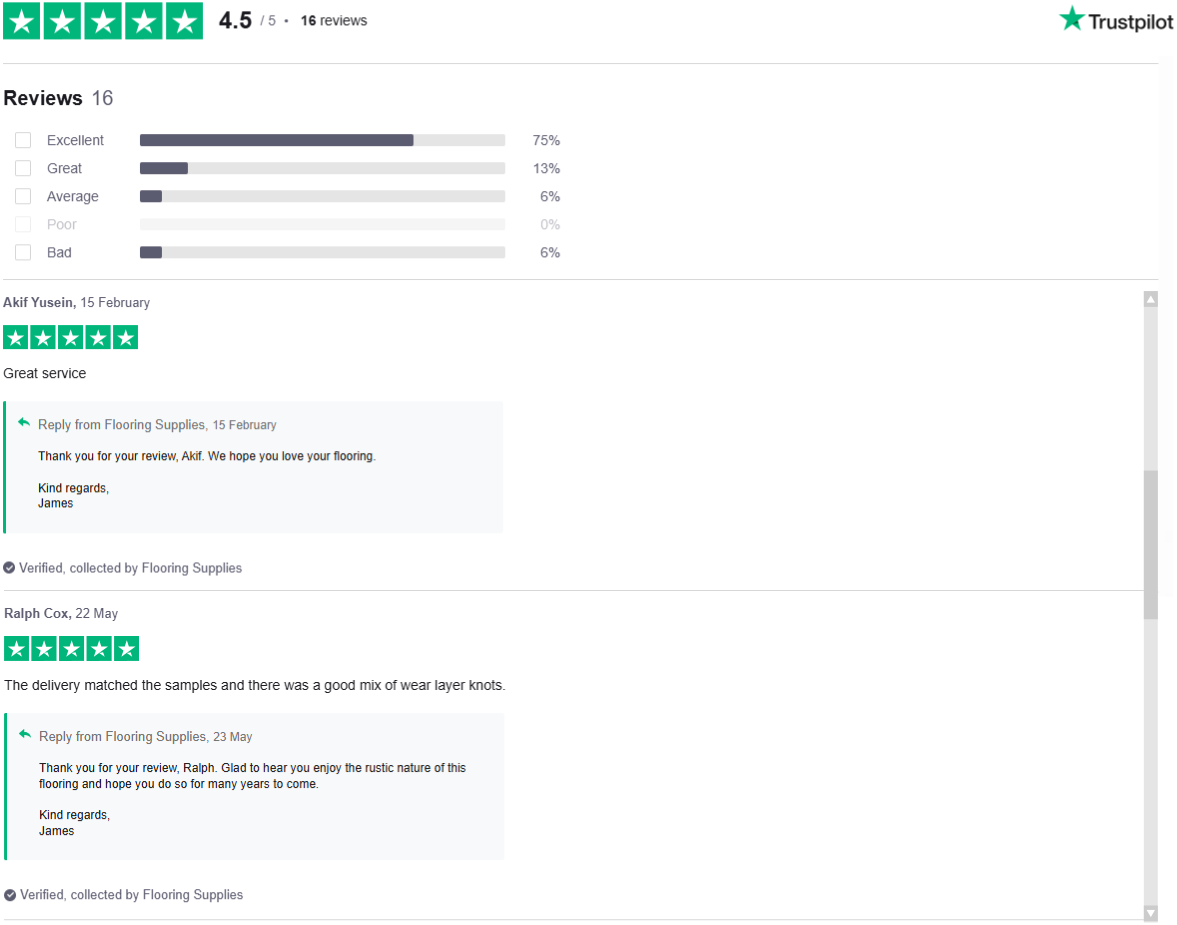The height and width of the screenshot is (925, 1177).
Task: Click reply arrow icon on 15 February reply
Action: coord(24,423)
